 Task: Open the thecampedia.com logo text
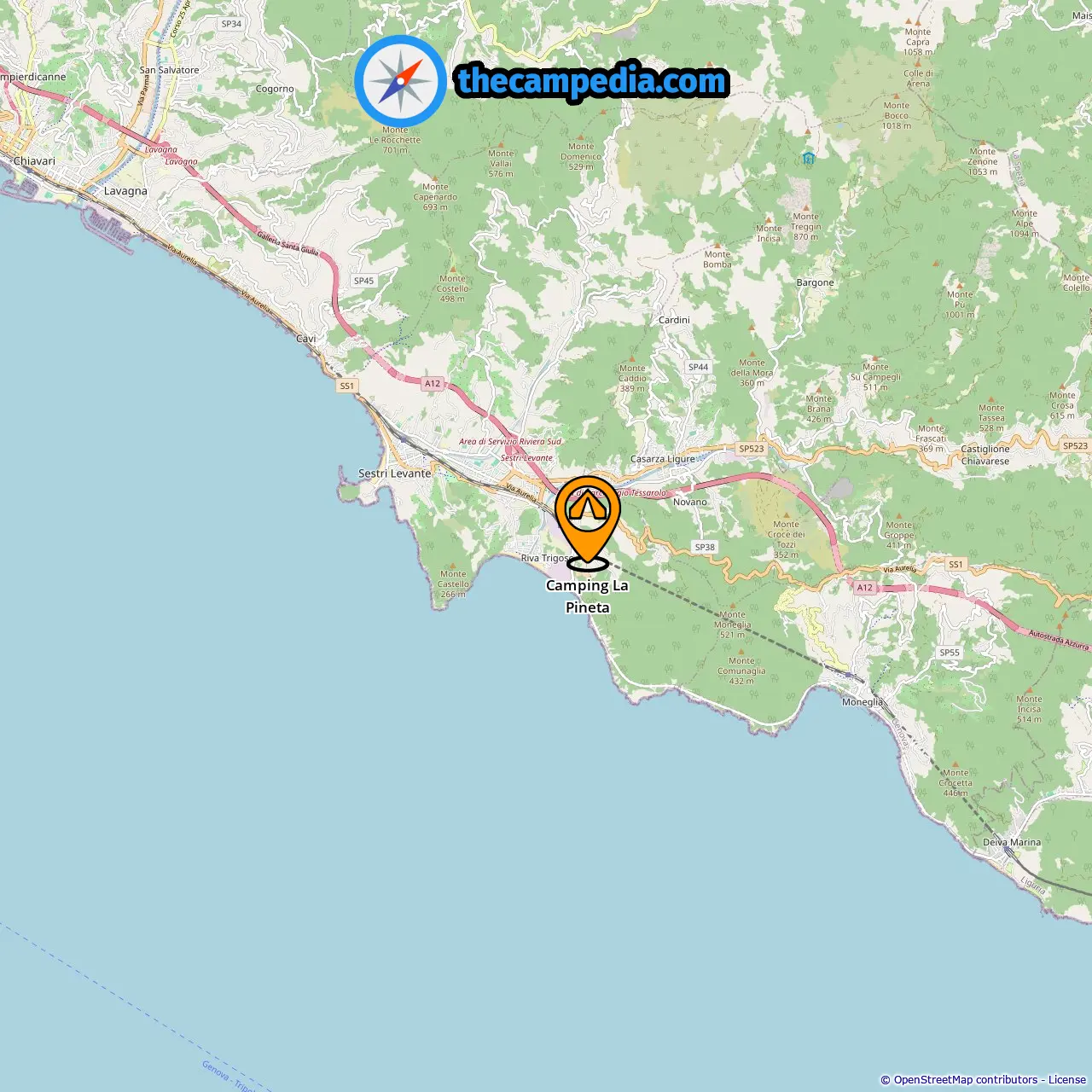coord(592,82)
